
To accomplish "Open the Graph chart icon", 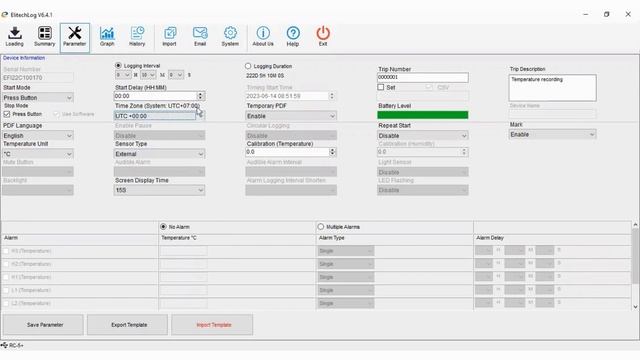I will pos(107,37).
